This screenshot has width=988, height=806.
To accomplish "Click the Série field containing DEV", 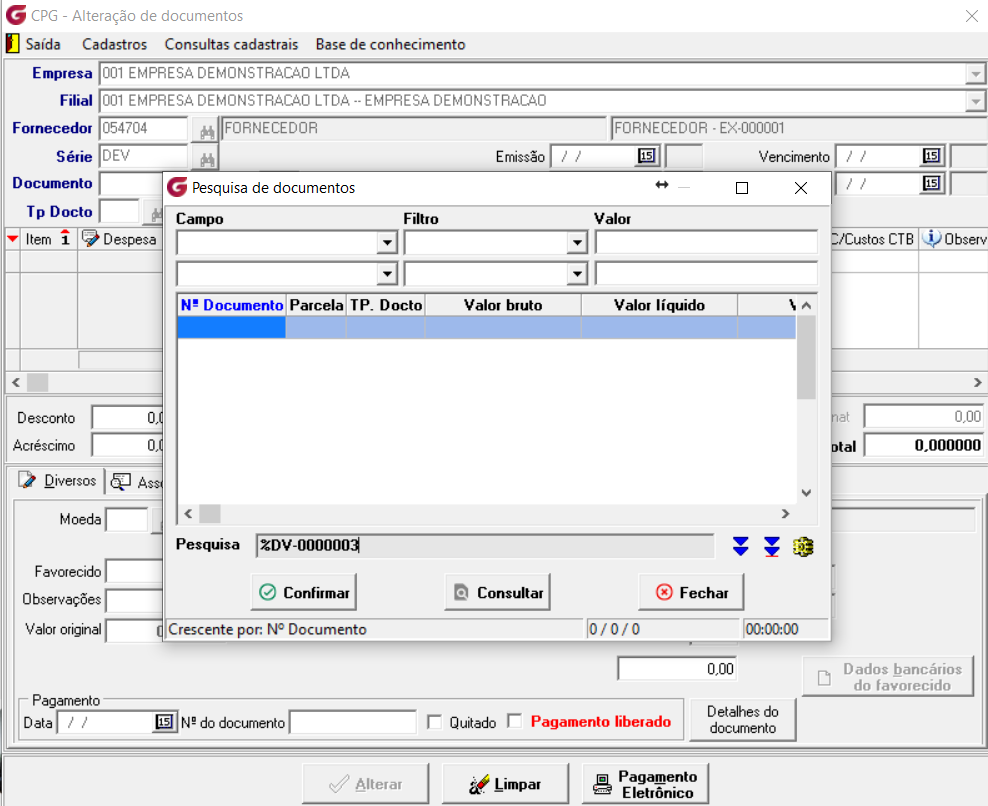I will [x=144, y=156].
